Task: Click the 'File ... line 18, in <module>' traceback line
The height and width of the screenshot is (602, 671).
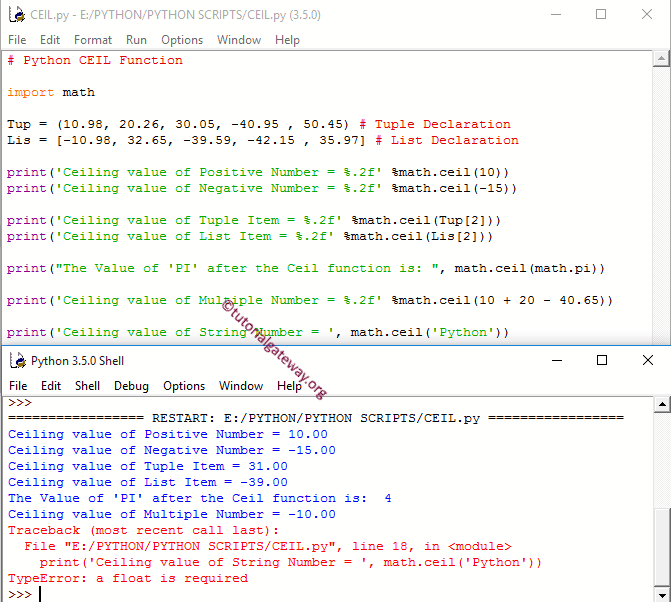Action: (268, 546)
